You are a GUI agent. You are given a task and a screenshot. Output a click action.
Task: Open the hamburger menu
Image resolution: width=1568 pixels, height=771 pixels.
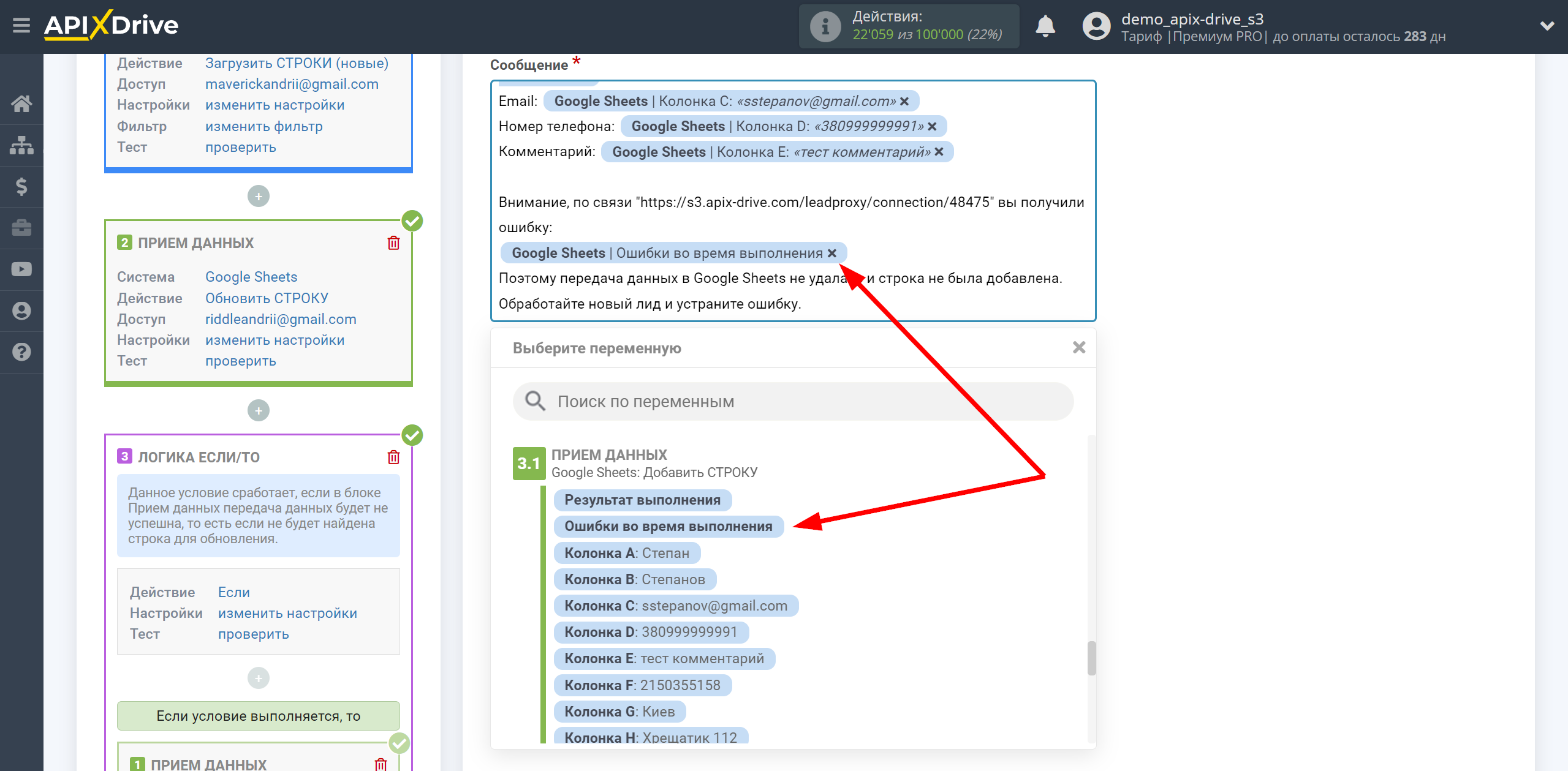point(21,26)
